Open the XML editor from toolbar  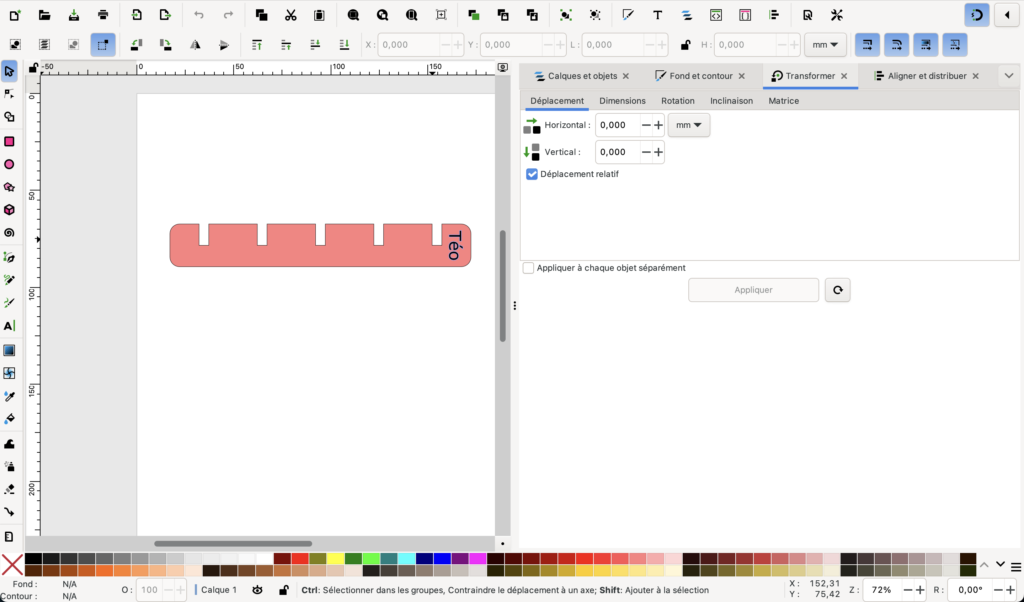coord(715,15)
